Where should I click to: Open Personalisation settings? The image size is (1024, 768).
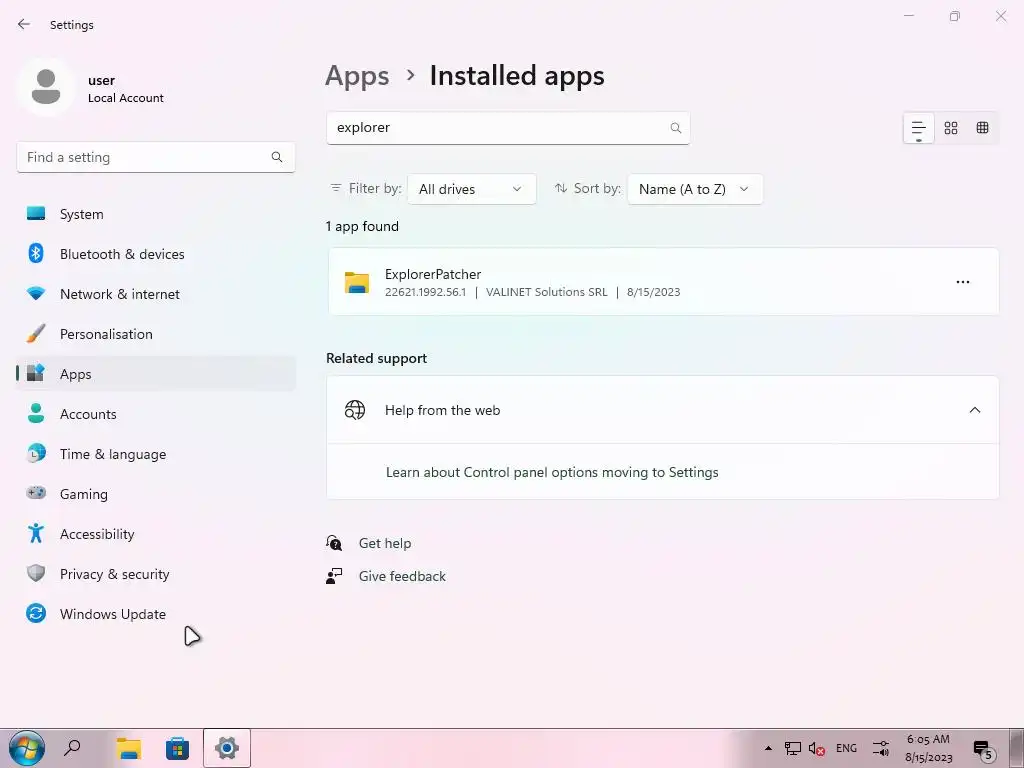(x=155, y=334)
